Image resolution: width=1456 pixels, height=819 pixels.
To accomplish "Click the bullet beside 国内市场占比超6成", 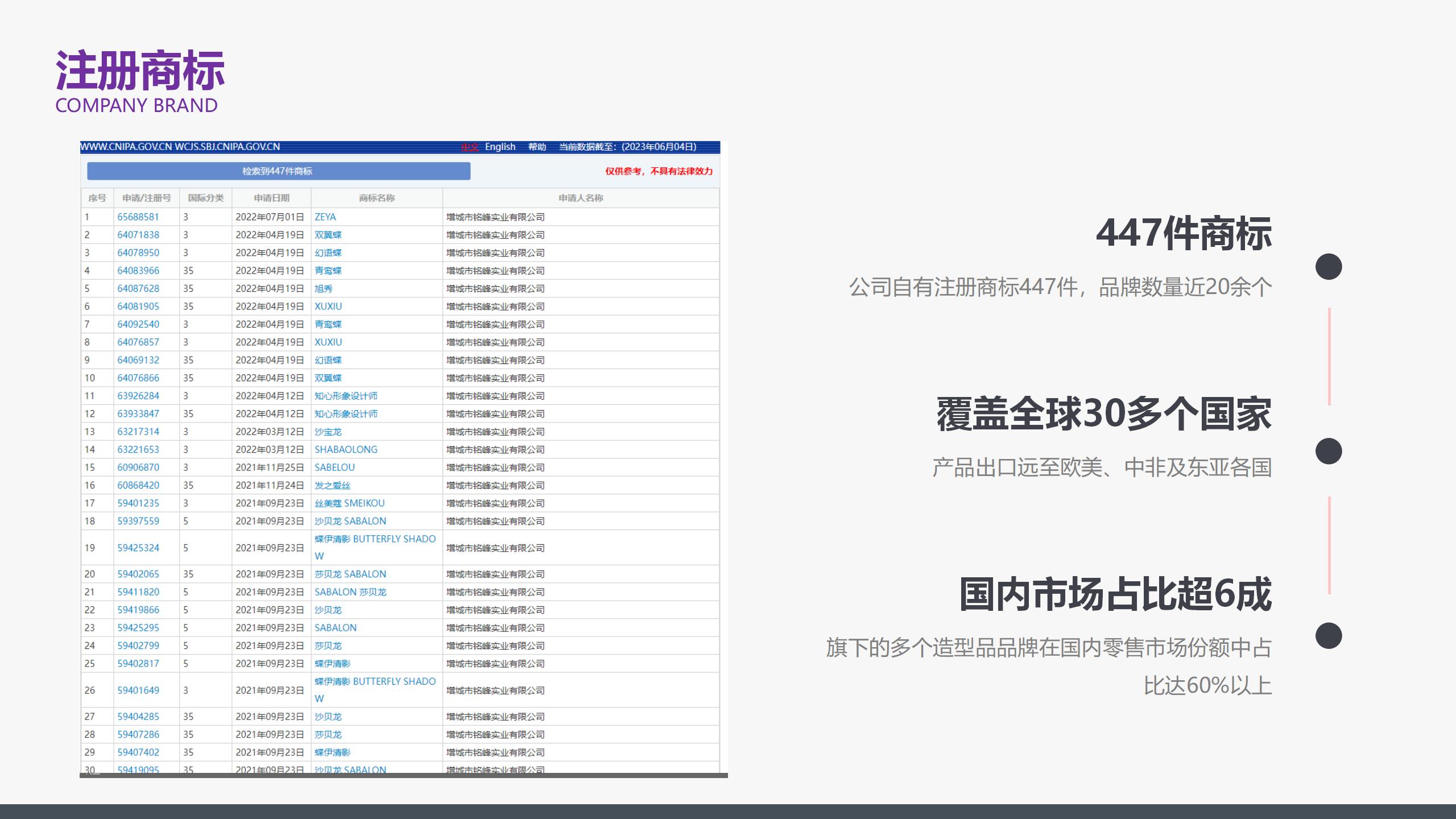I will tap(1329, 635).
